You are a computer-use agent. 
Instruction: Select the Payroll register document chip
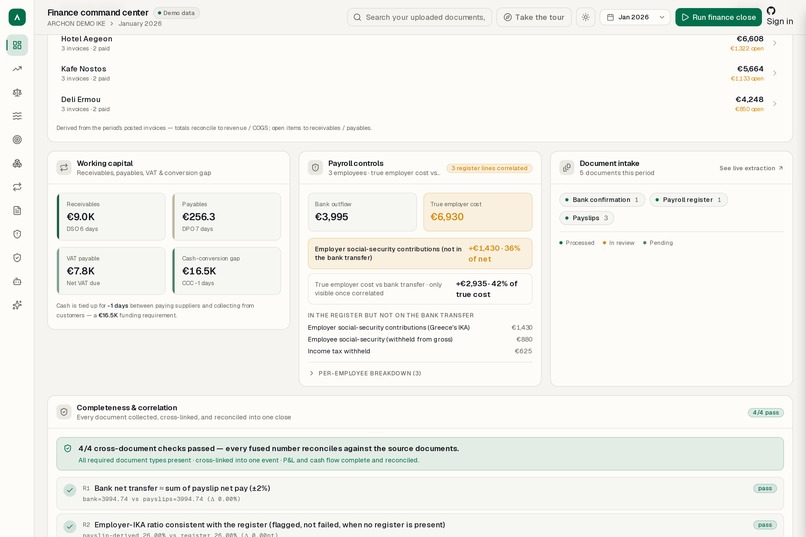[x=689, y=200]
